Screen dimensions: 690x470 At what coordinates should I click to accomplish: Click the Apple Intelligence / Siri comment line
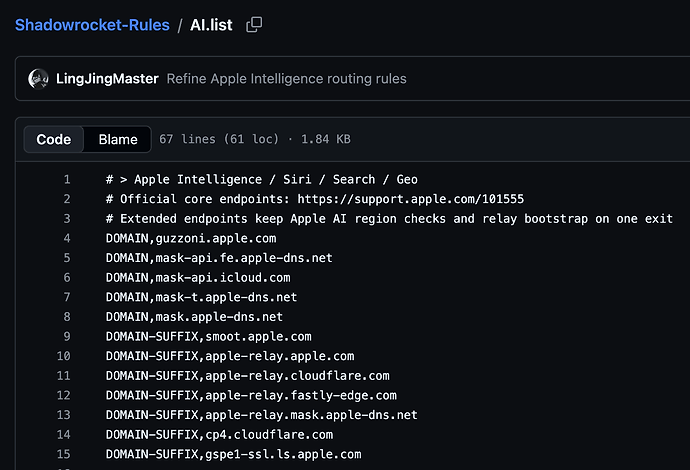[262, 180]
